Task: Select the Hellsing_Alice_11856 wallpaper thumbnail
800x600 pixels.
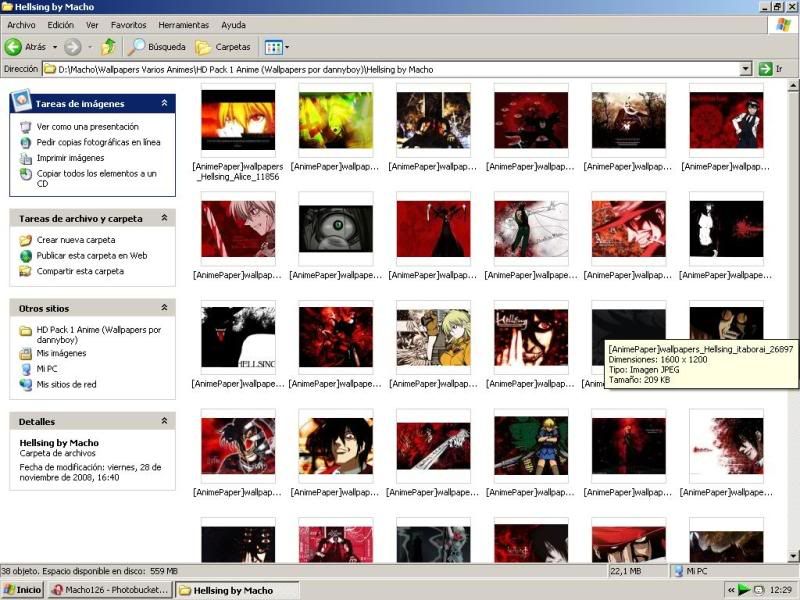Action: click(x=238, y=120)
